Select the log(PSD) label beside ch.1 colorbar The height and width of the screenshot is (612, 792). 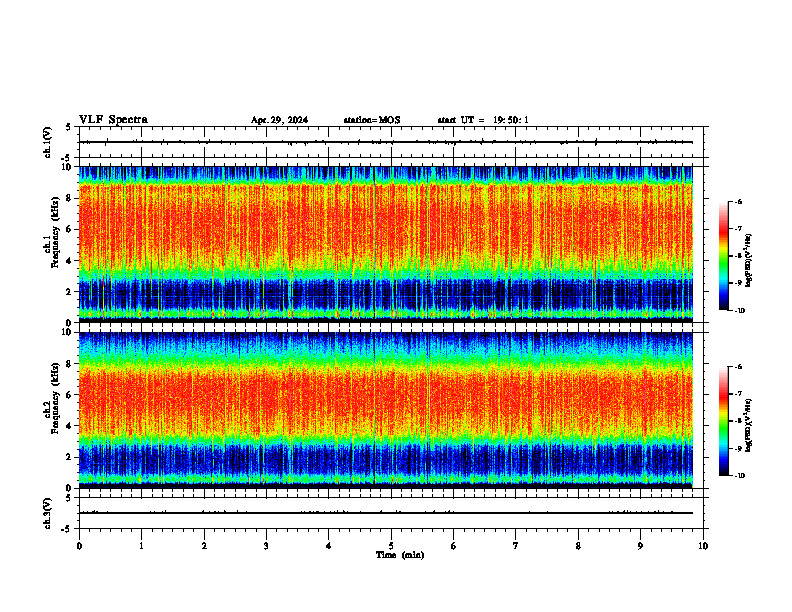click(749, 261)
